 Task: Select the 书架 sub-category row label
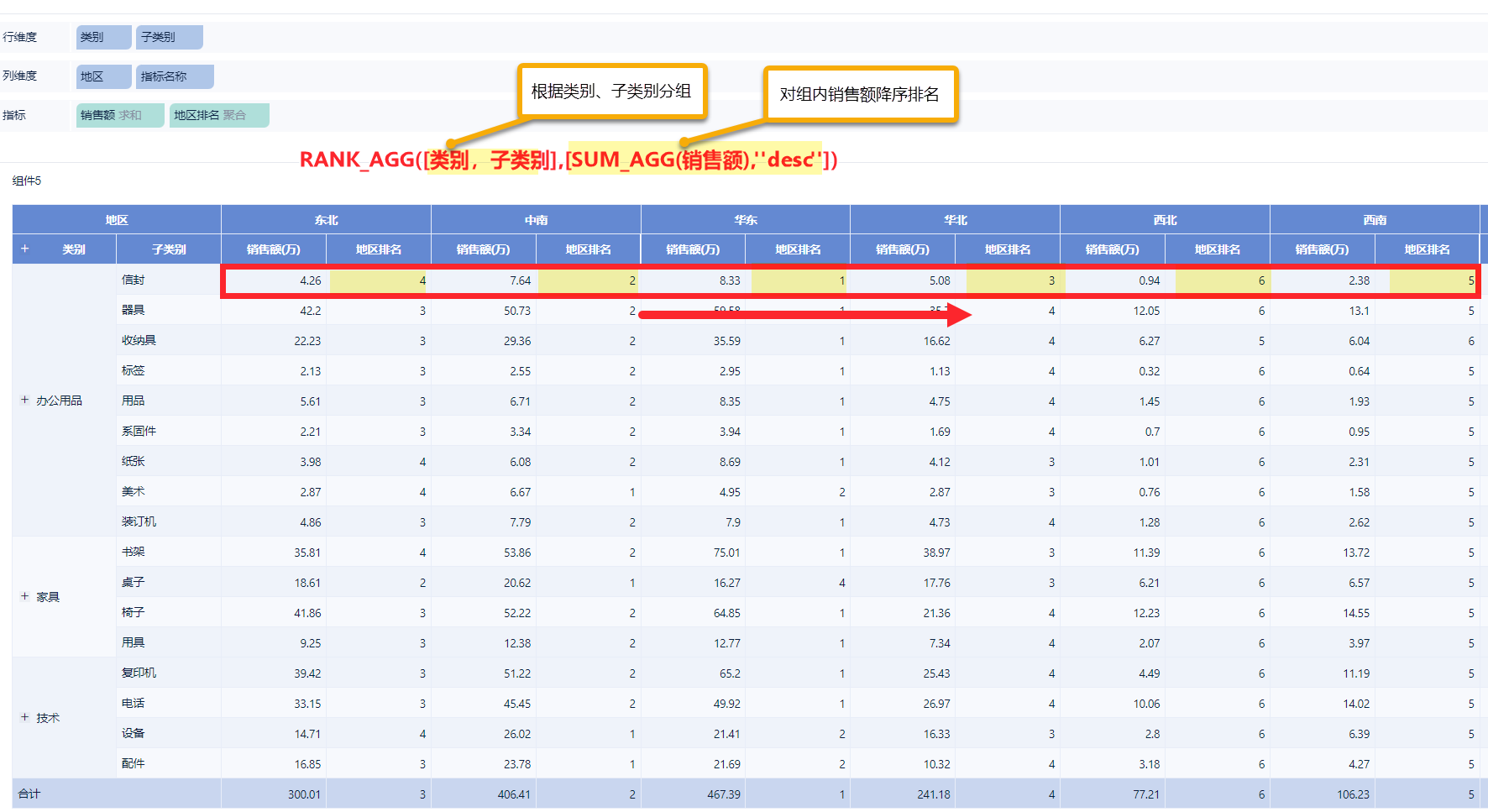(x=134, y=552)
